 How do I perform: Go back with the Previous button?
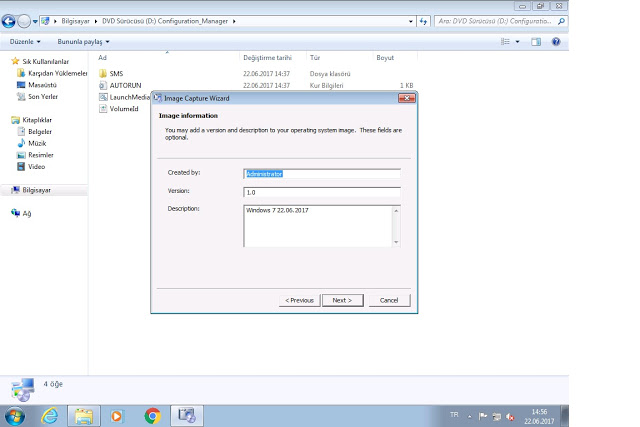pyautogui.click(x=299, y=300)
